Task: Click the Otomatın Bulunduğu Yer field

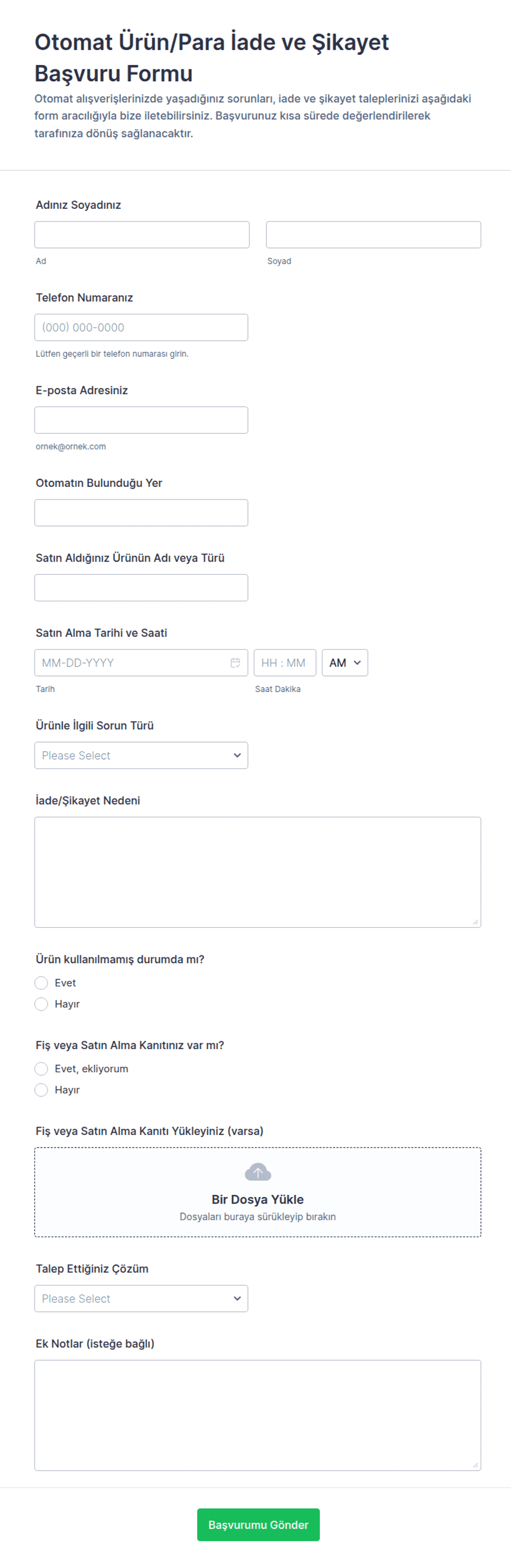Action: click(141, 513)
